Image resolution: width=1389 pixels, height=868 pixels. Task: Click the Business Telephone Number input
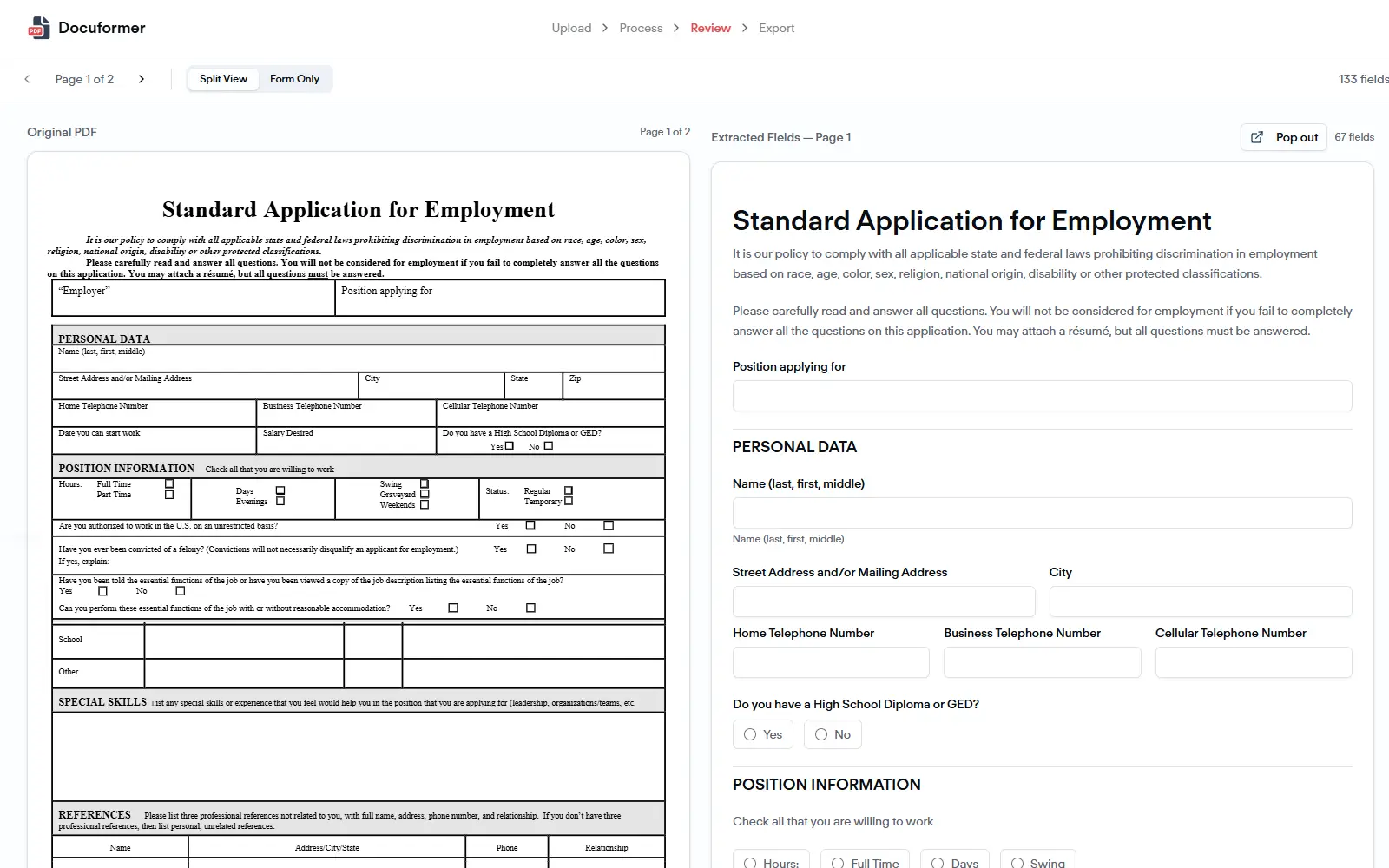(x=1042, y=662)
